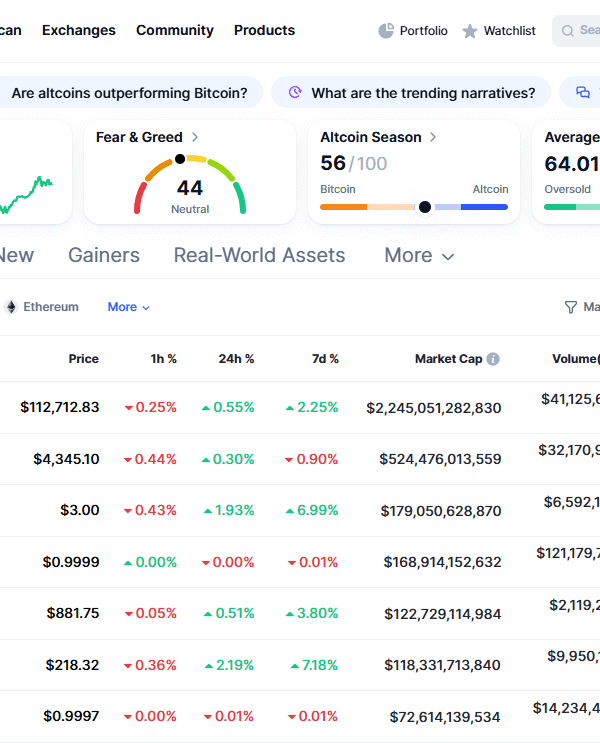Expand the More category tabs dropdown
This screenshot has width=600, height=743.
tap(419, 256)
